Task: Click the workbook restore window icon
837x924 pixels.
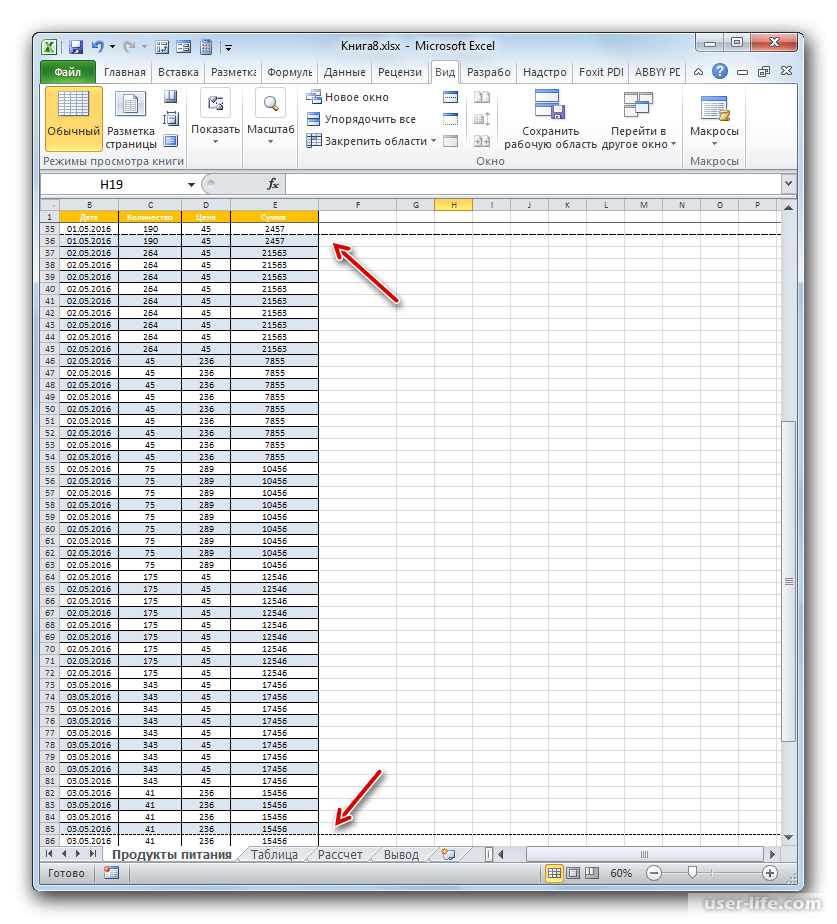Action: pyautogui.click(x=764, y=72)
